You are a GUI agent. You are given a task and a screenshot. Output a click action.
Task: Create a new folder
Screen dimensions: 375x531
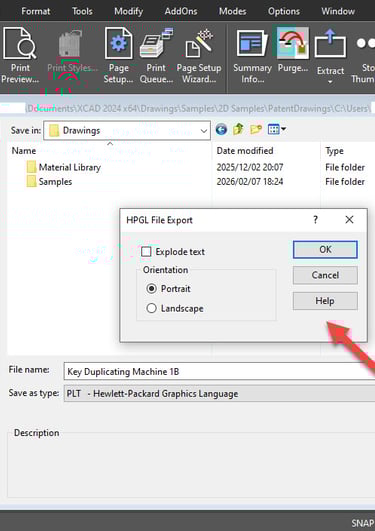pyautogui.click(x=256, y=129)
